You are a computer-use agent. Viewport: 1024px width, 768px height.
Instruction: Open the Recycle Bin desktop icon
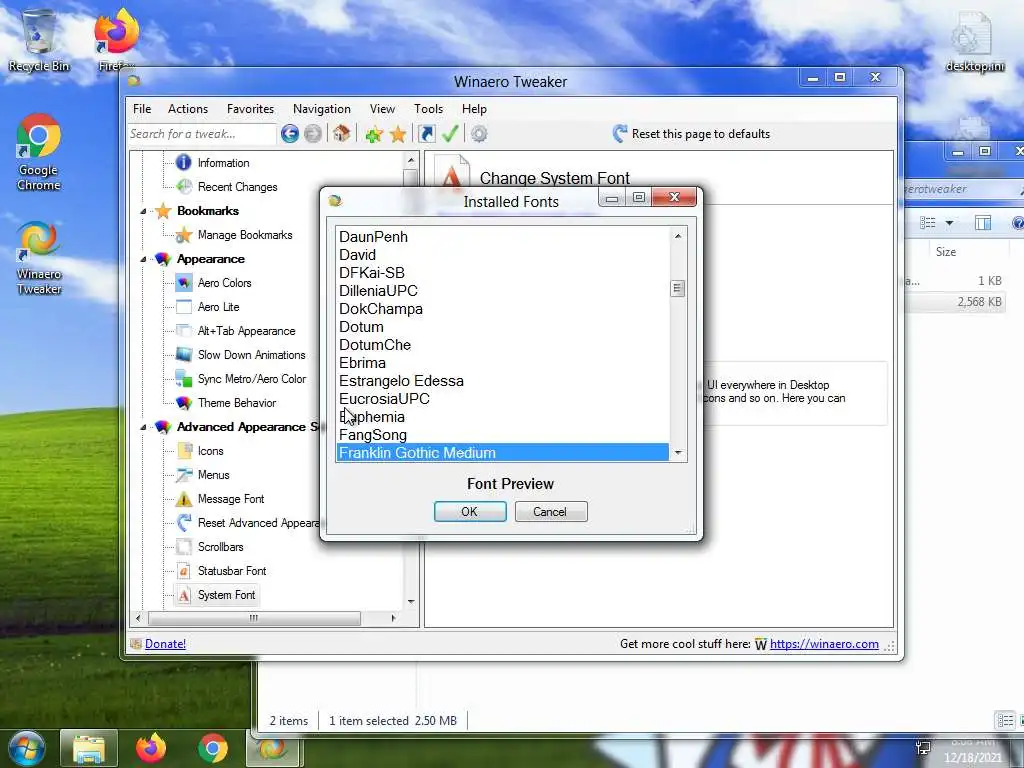(39, 40)
